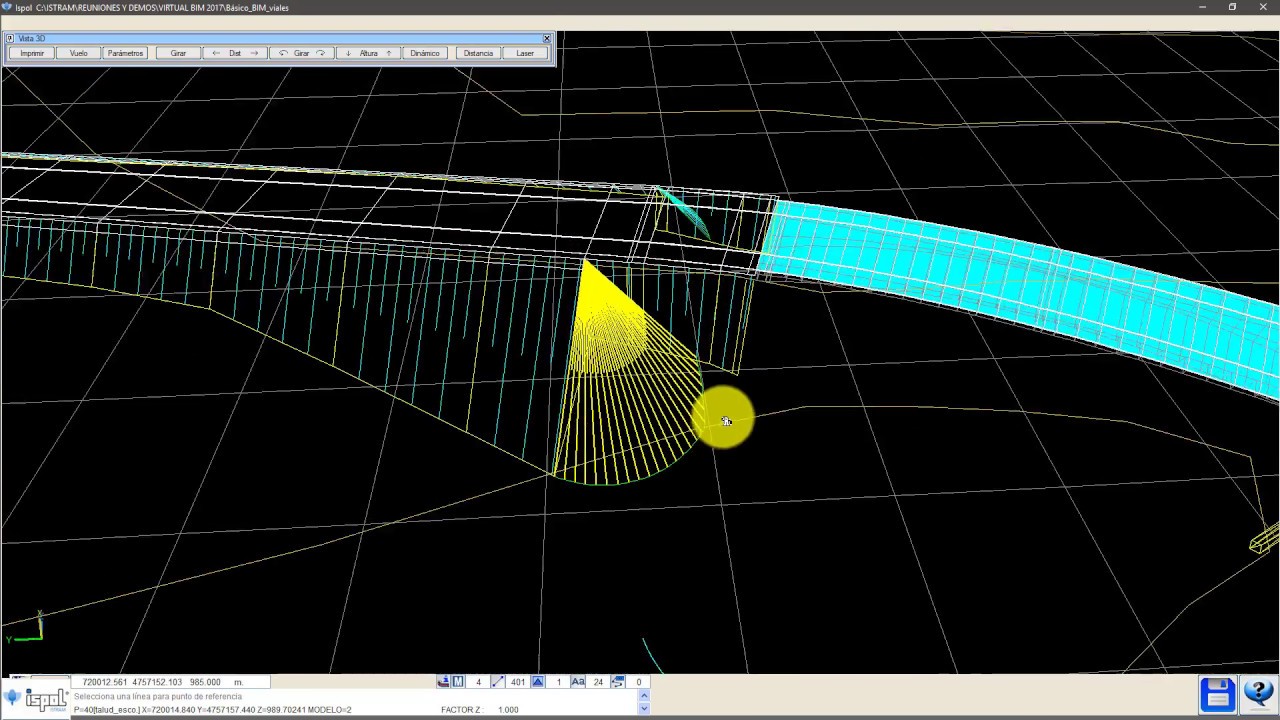
Task: Open the Parámetros settings
Action: click(x=125, y=53)
